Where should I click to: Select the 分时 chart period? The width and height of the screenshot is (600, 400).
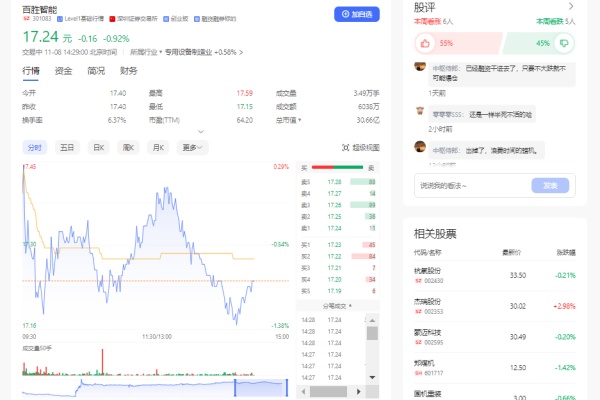tap(35, 147)
